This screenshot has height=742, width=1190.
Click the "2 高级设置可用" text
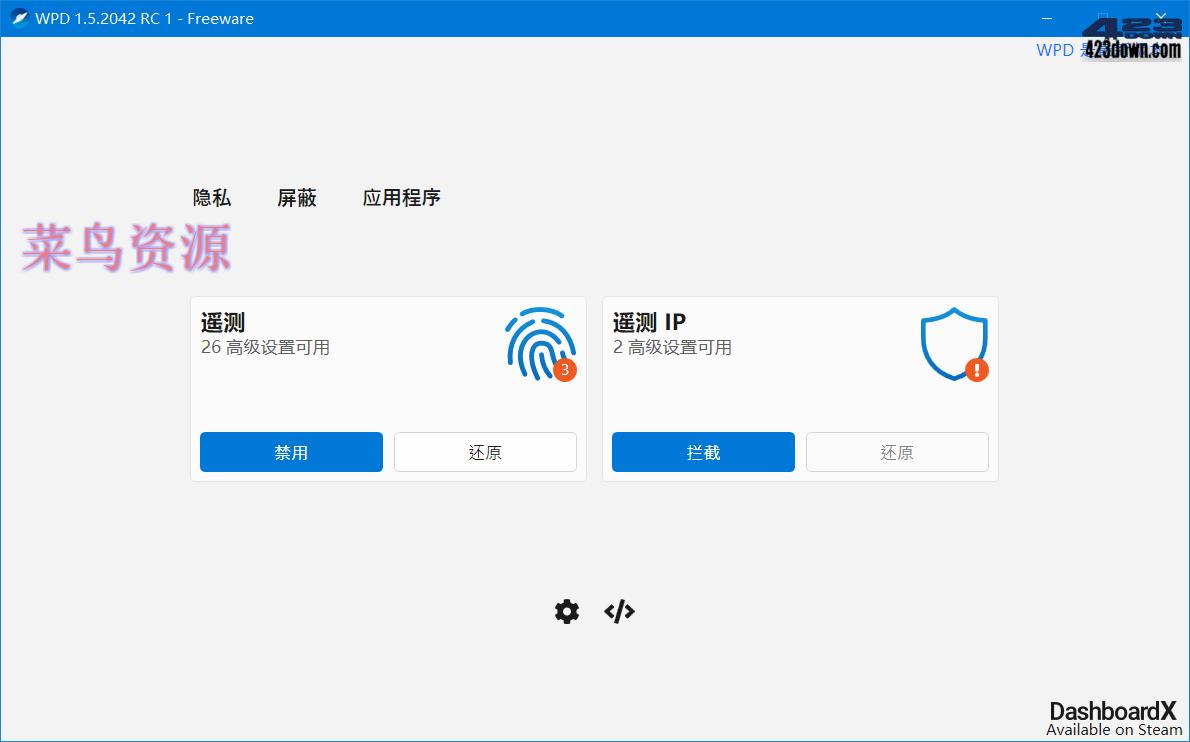click(670, 347)
